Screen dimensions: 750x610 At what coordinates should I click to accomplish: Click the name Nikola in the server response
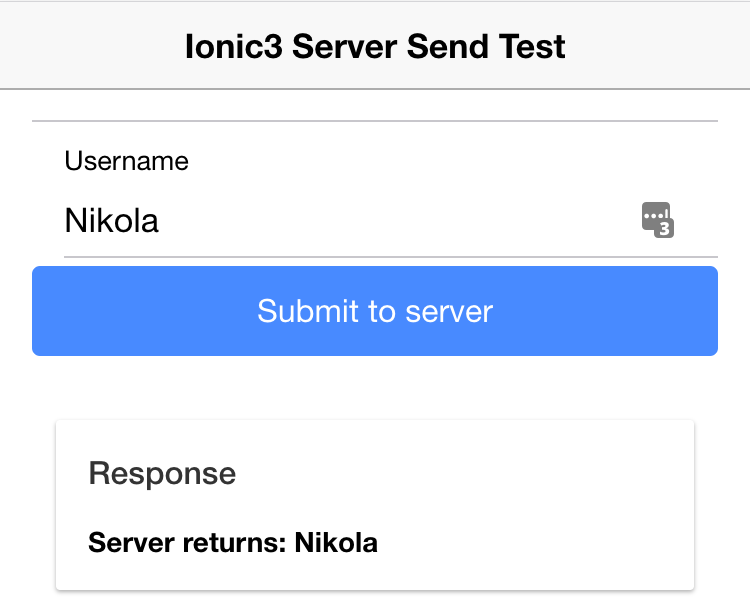(336, 543)
